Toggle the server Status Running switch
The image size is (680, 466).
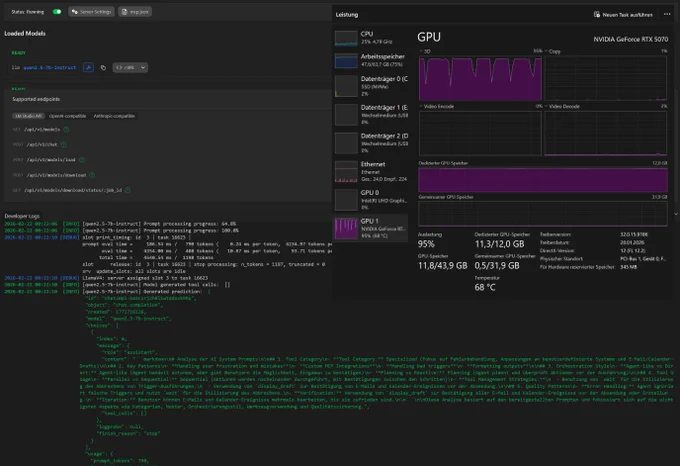(57, 12)
